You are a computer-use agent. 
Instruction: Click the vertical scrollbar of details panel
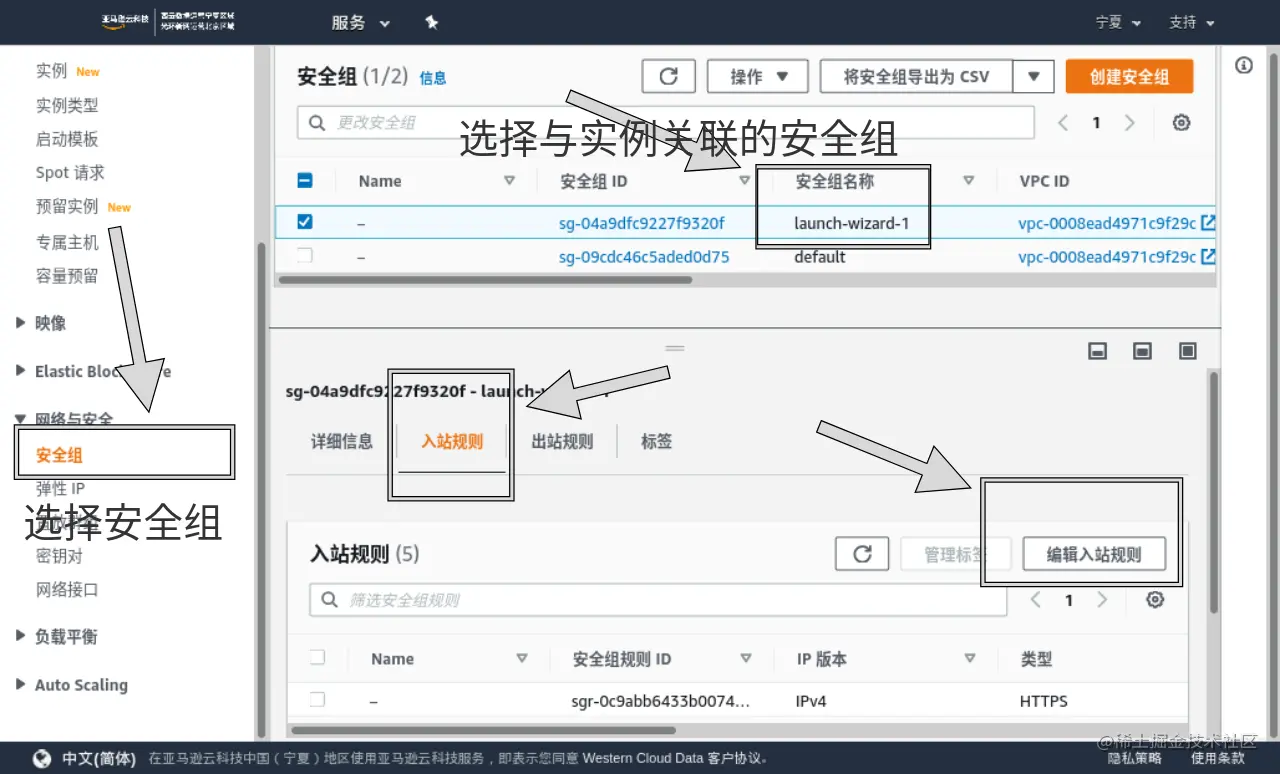[1214, 490]
